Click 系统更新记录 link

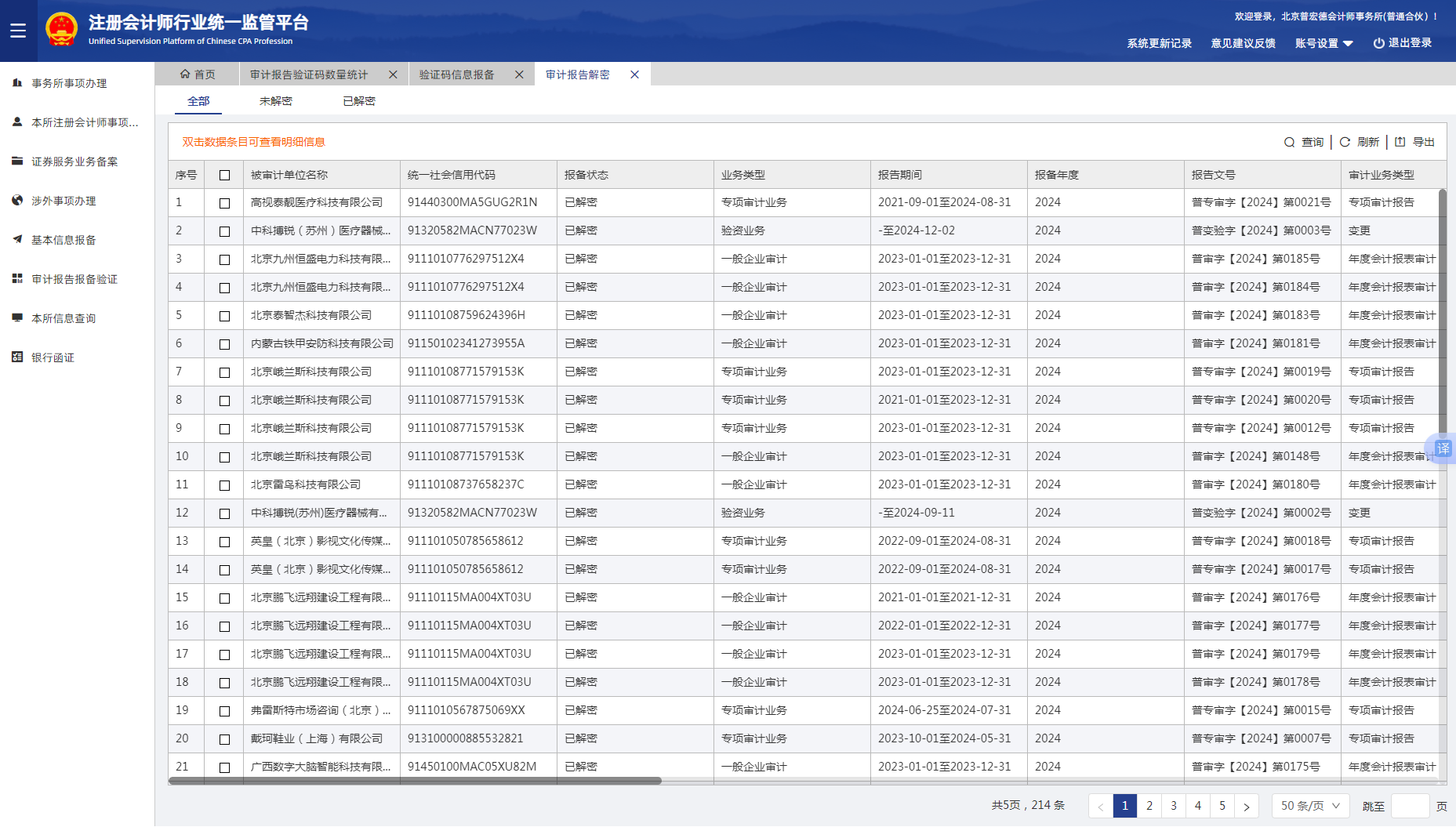(1159, 43)
